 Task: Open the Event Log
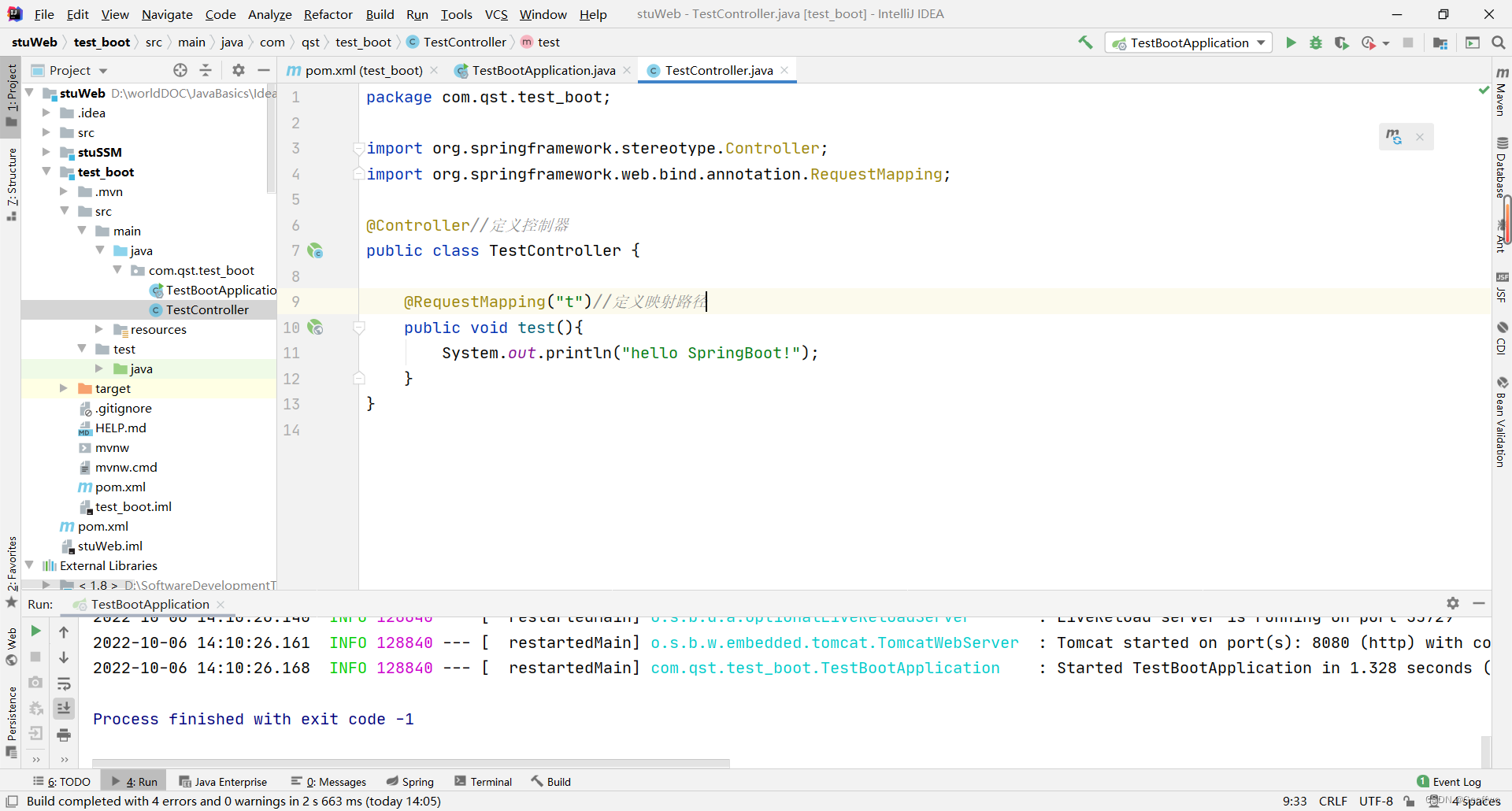tap(1449, 782)
